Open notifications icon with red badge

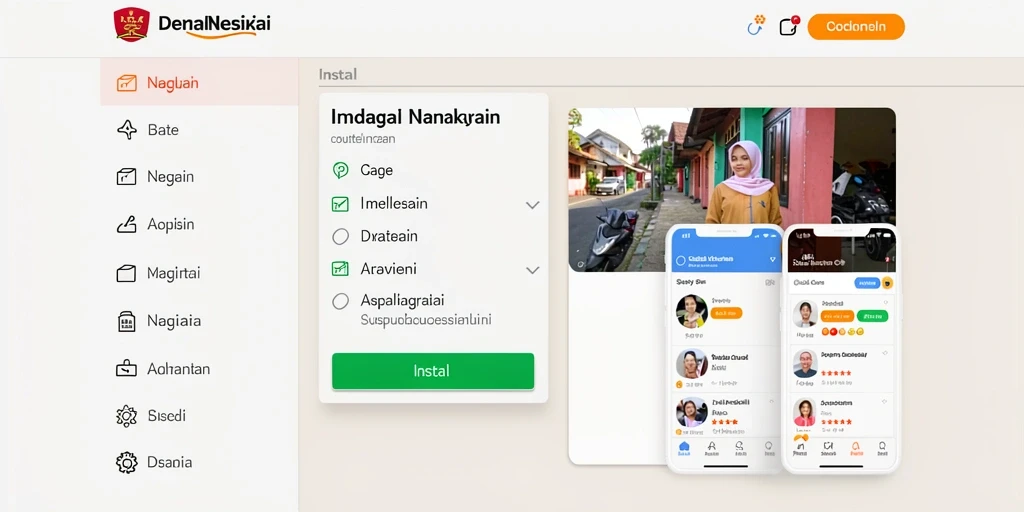coord(789,25)
